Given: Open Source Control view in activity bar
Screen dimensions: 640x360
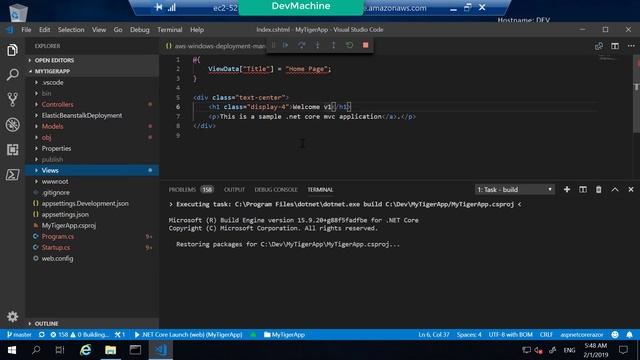Looking at the screenshot, I should point(12,100).
